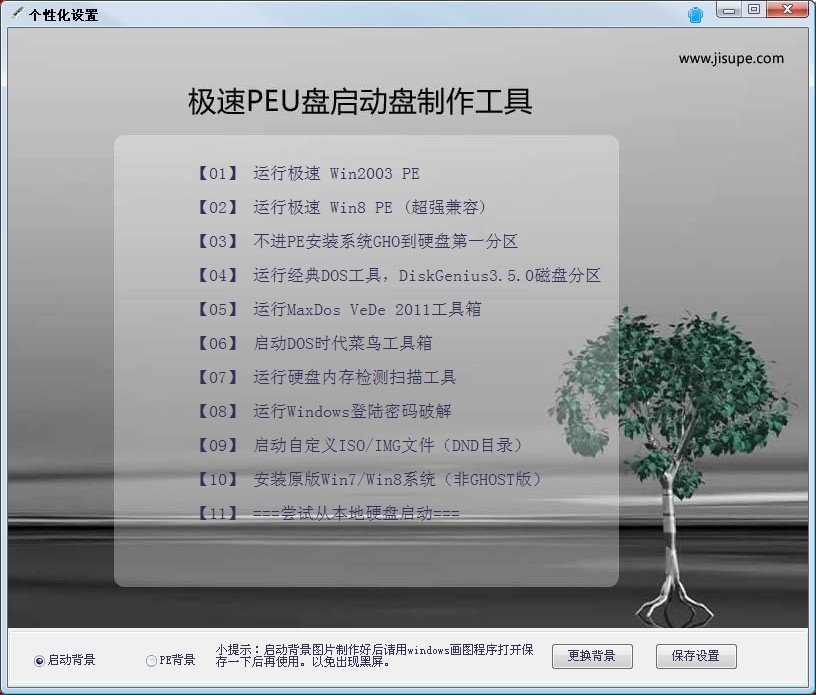This screenshot has width=816, height=695.
Task: Click the blue shirt skin icon
Action: [x=695, y=15]
